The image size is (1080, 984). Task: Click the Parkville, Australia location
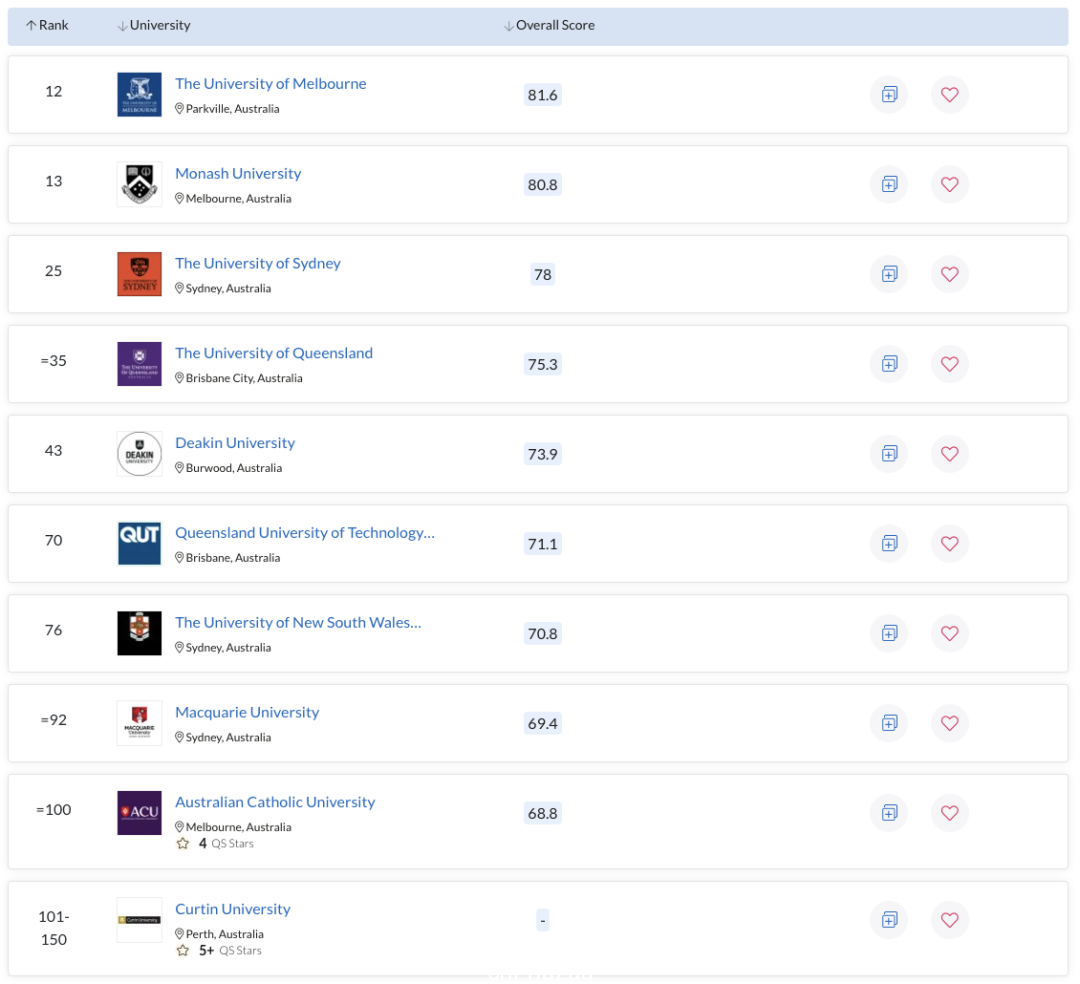click(x=227, y=109)
